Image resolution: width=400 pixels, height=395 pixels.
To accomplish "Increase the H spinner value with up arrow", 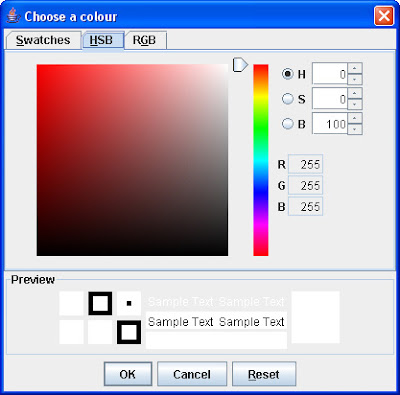I will [355, 68].
